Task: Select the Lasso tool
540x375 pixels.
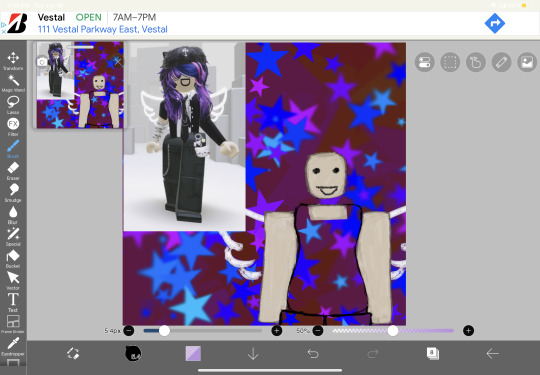Action: tap(13, 105)
